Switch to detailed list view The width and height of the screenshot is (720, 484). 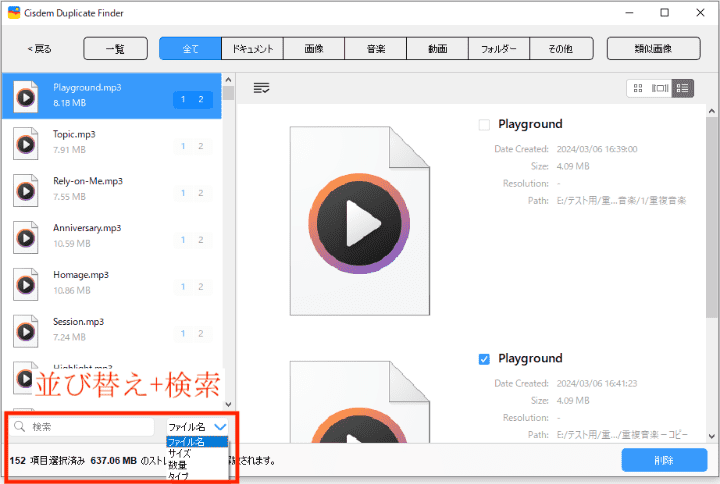coord(682,88)
